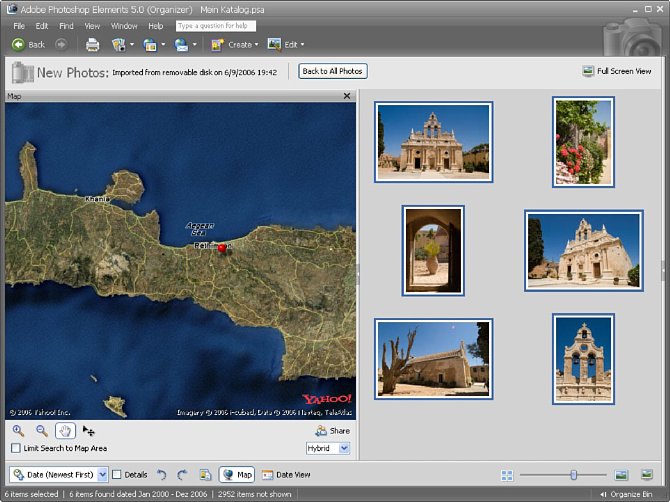Click the Full Screen View icon
670x502 pixels.
click(x=588, y=71)
